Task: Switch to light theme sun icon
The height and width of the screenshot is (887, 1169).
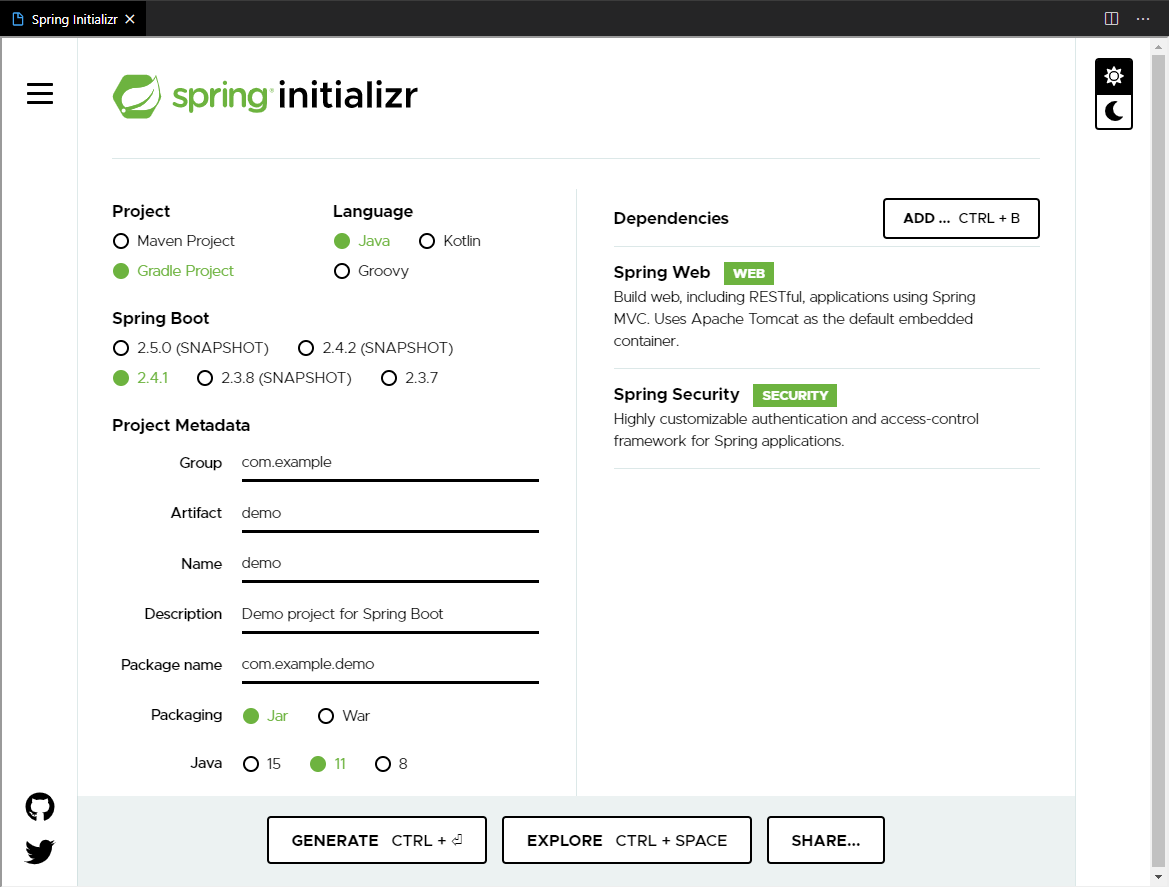Action: (1114, 76)
